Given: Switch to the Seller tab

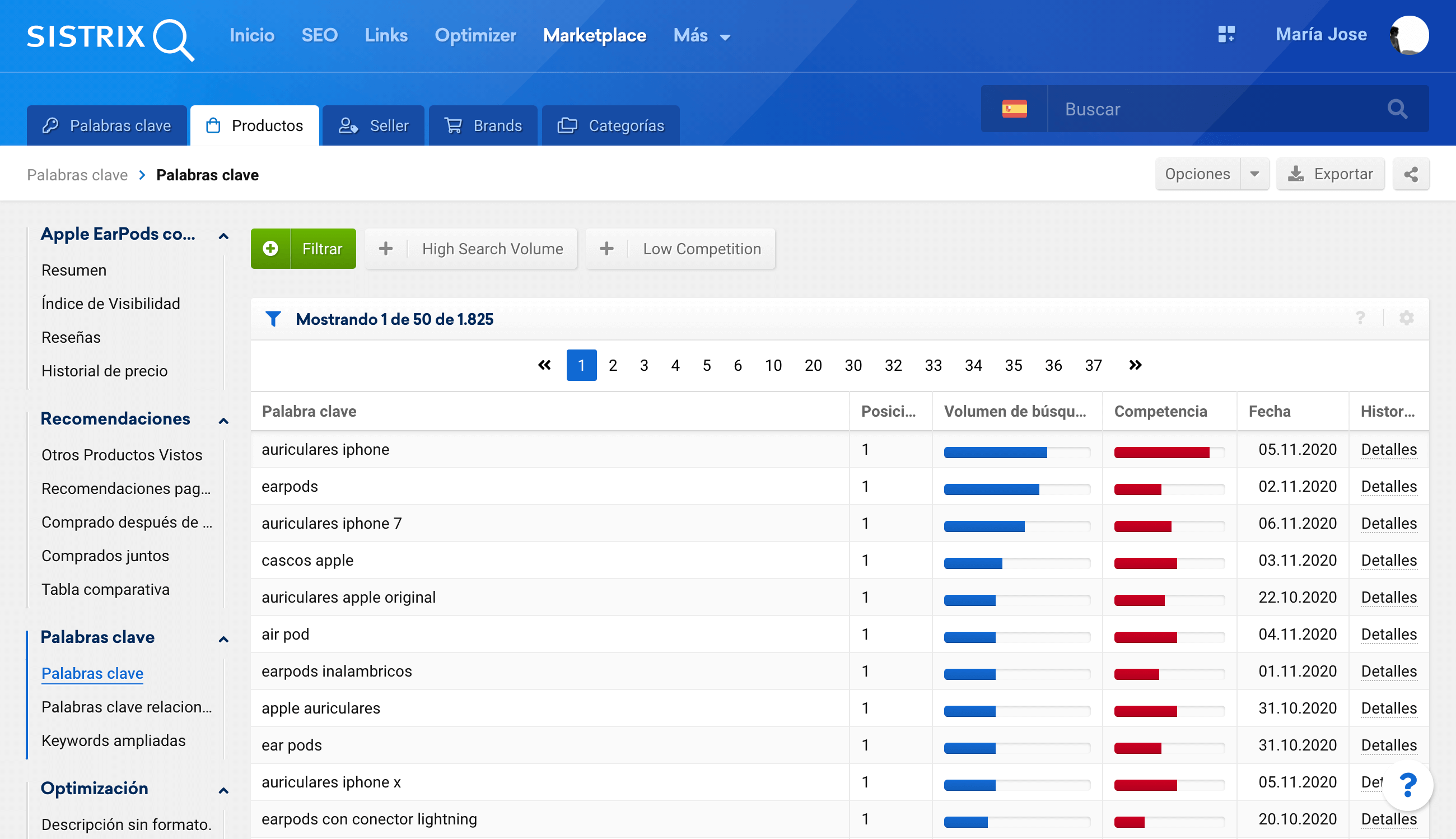Looking at the screenshot, I should tap(374, 125).
